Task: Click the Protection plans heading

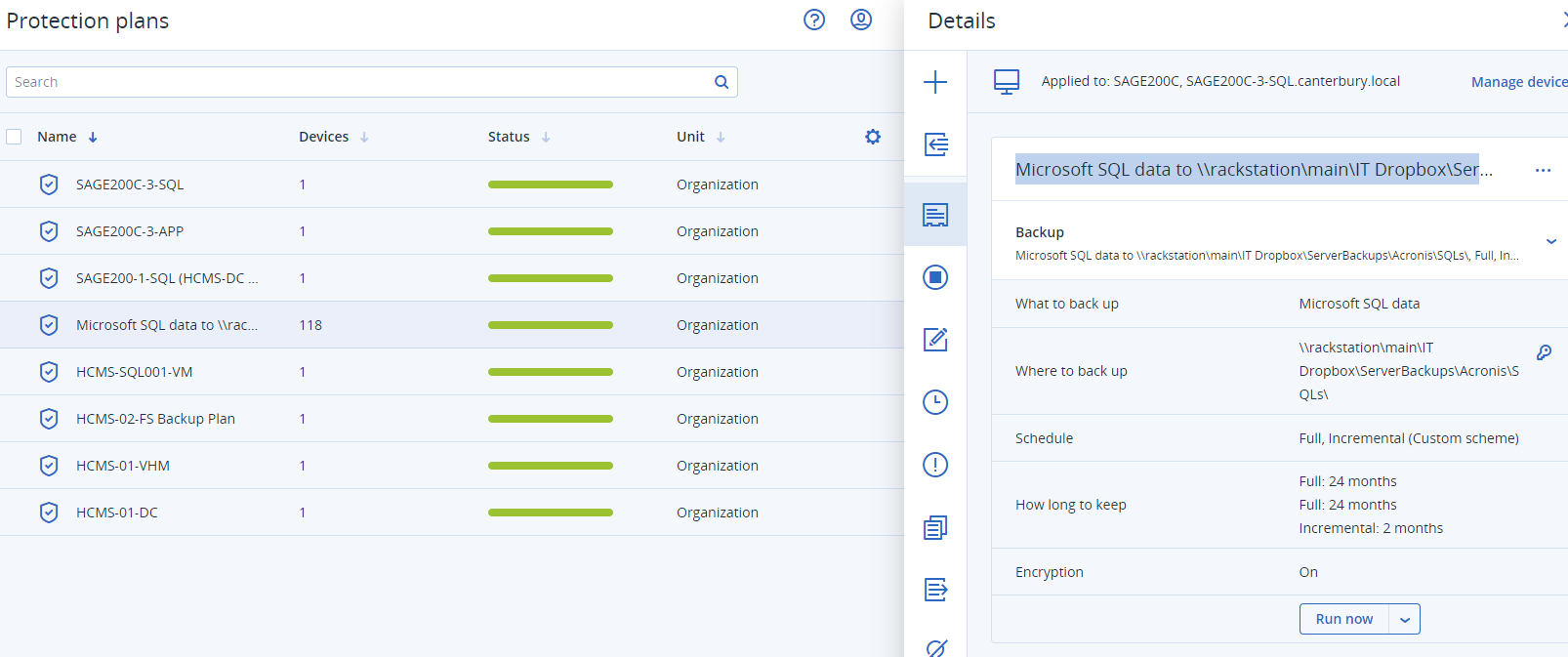Action: coord(88,21)
